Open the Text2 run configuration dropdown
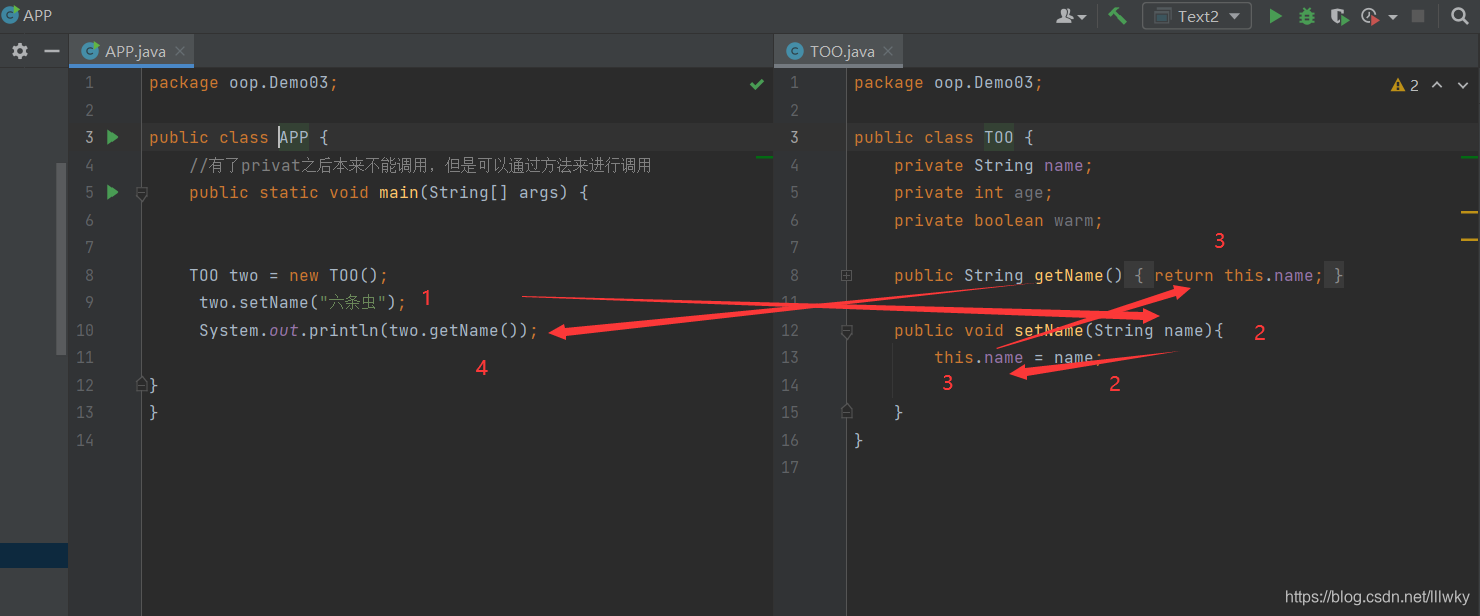1480x616 pixels. click(x=1197, y=16)
